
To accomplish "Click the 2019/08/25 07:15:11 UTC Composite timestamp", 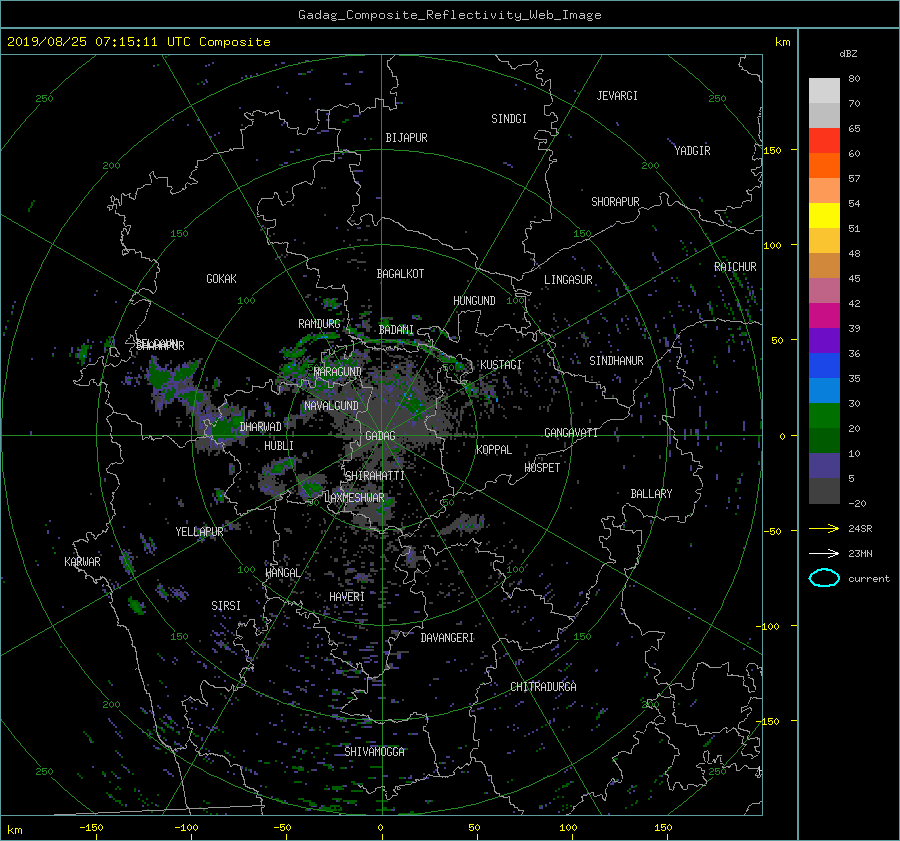I will [138, 42].
